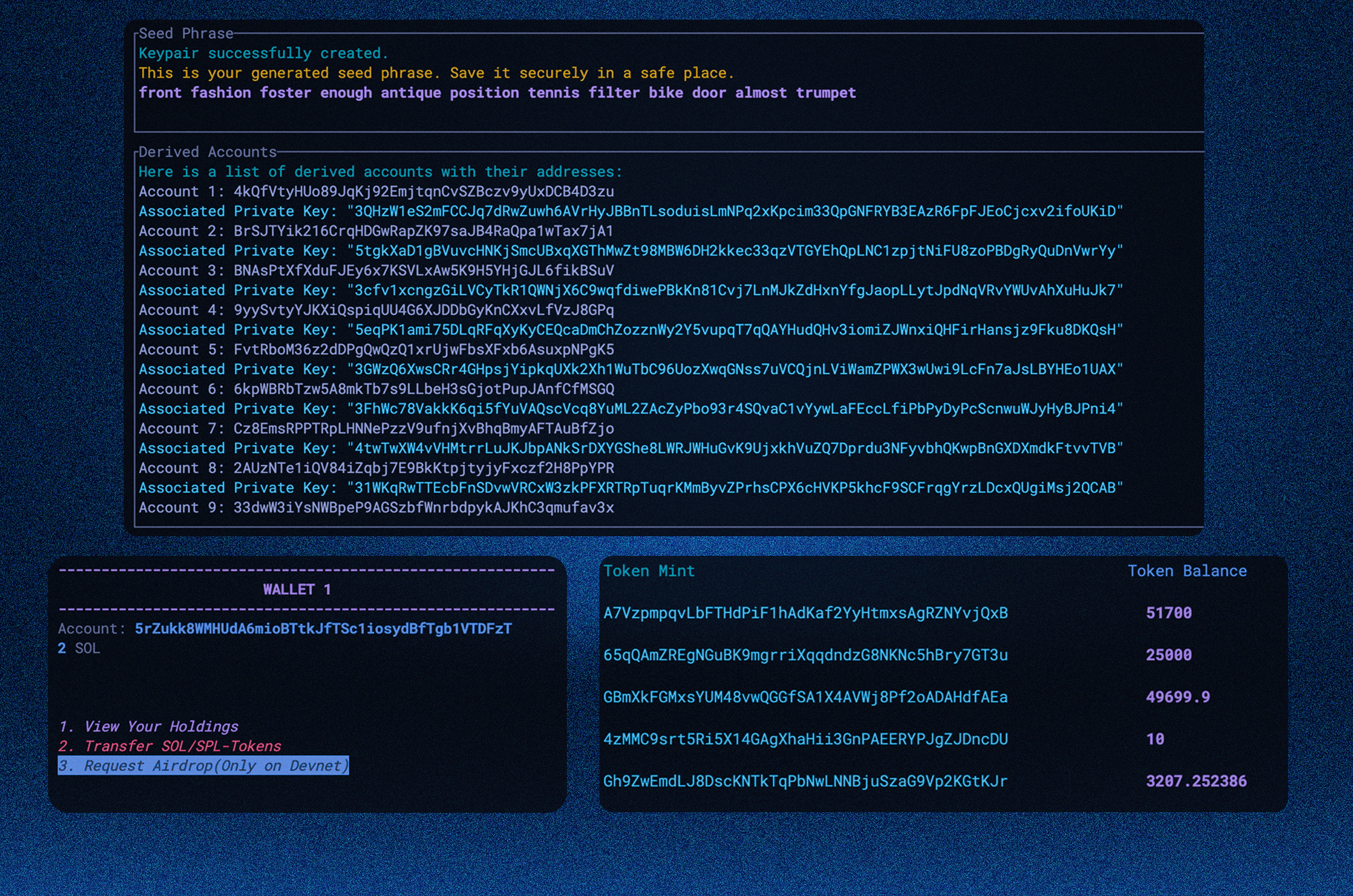Click token mint Gh9ZwEmdLJ8DscKN address

(805, 781)
